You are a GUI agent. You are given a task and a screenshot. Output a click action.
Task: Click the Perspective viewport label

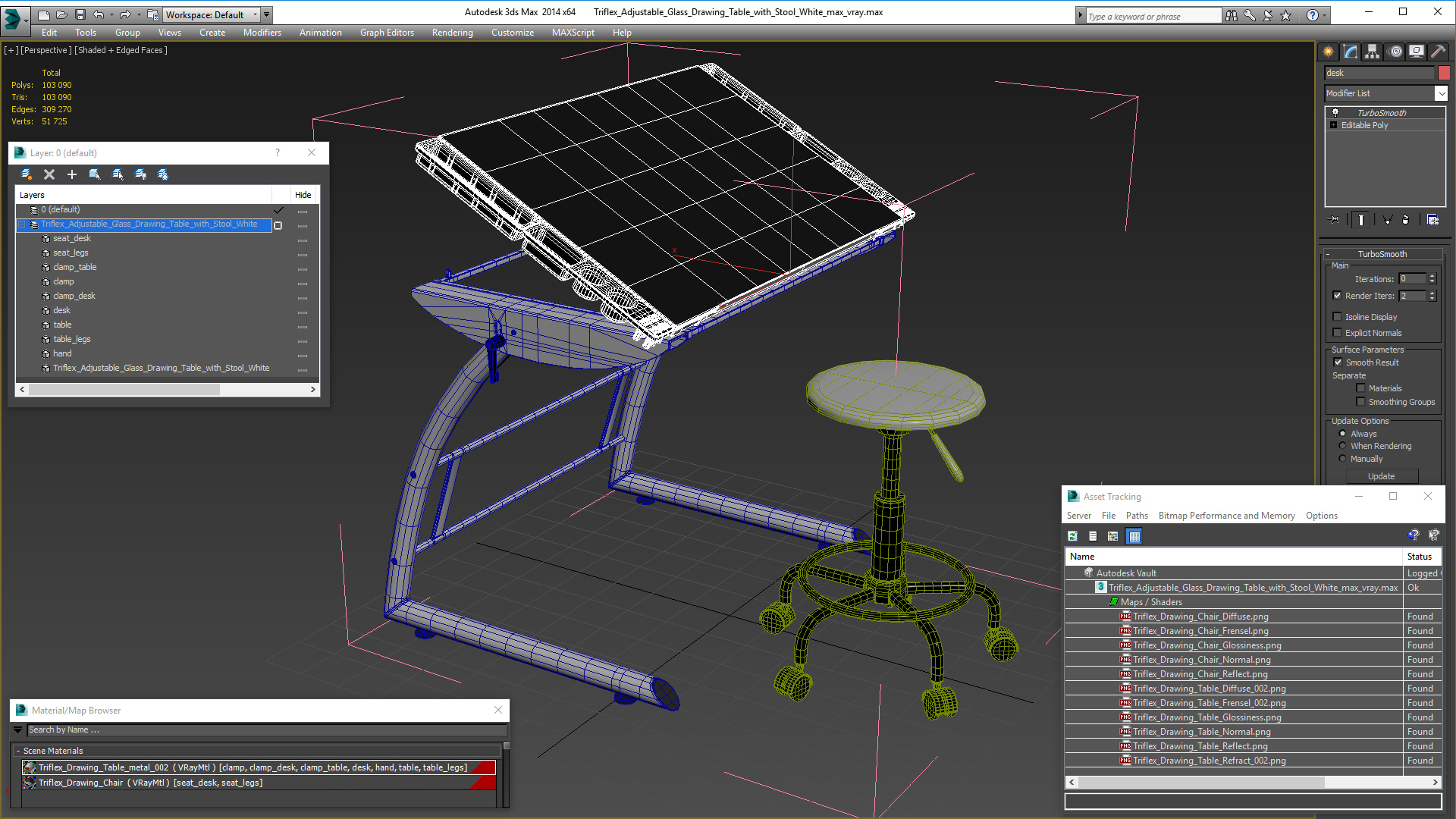point(46,50)
